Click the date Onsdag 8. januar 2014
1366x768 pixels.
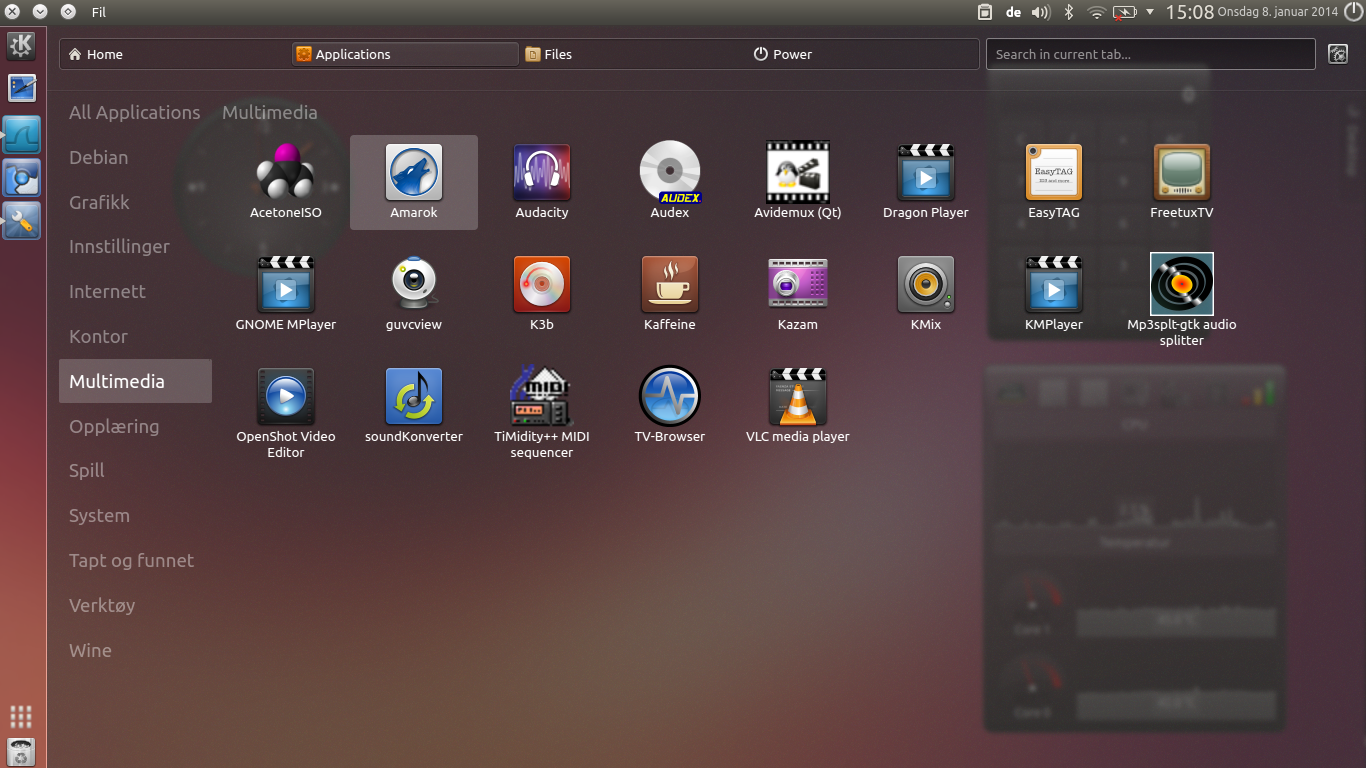click(x=1277, y=12)
